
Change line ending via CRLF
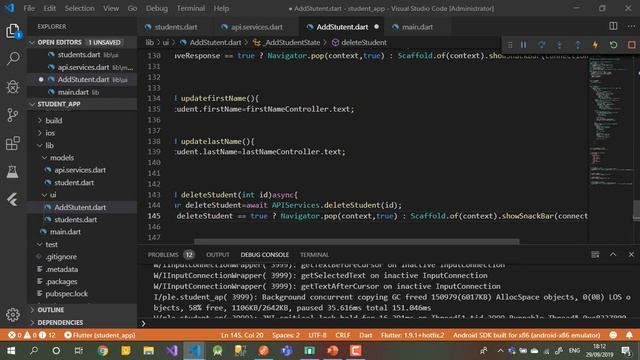tap(342, 335)
